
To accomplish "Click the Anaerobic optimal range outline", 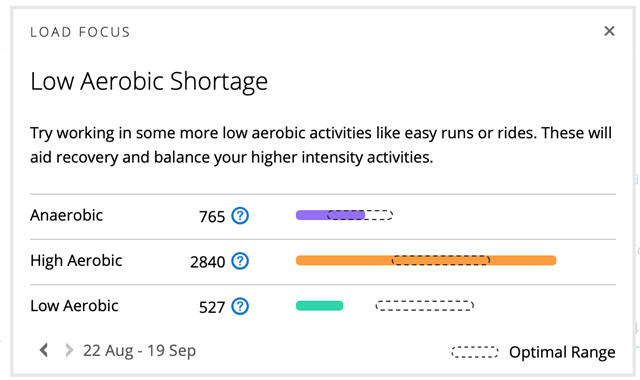I will [360, 215].
